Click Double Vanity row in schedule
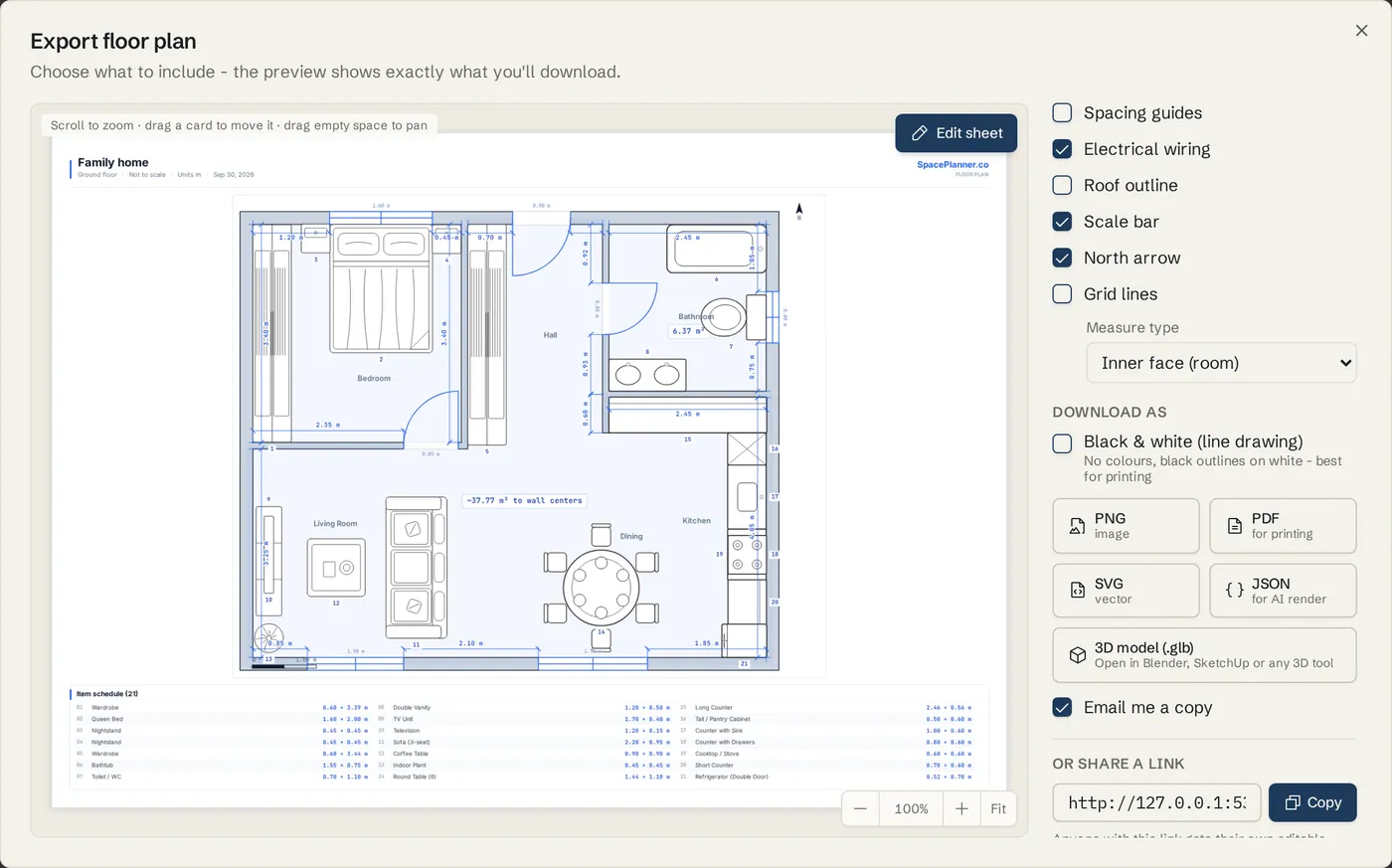Image resolution: width=1392 pixels, height=868 pixels. (x=523, y=708)
